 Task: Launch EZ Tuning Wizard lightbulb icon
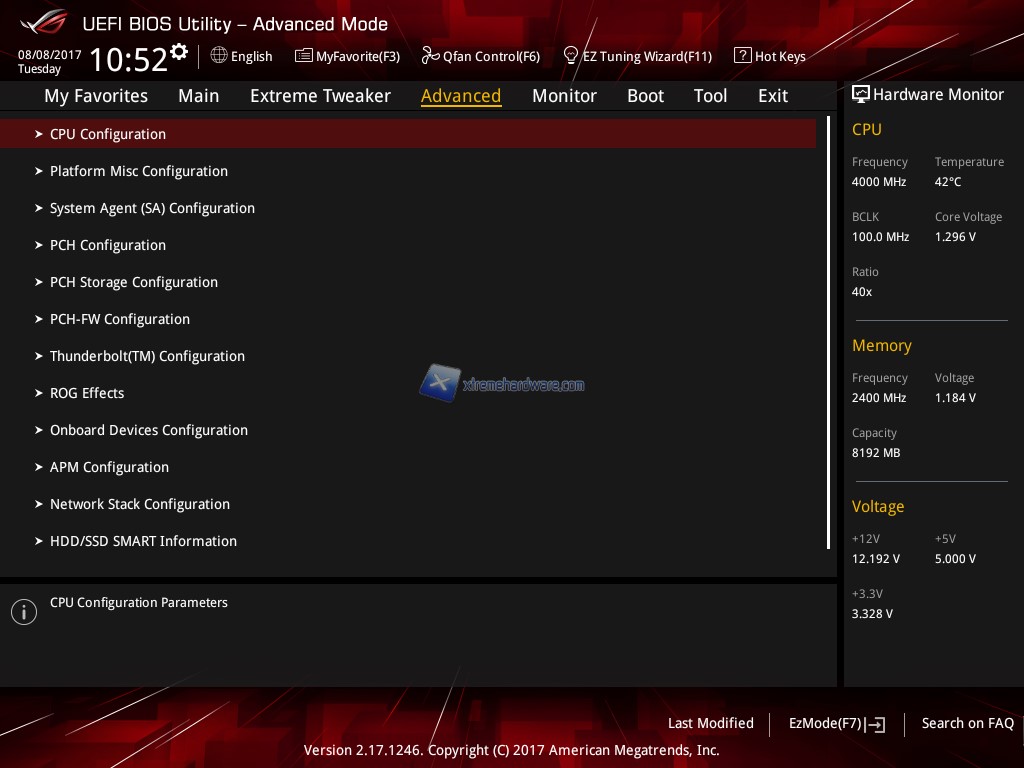coord(571,55)
